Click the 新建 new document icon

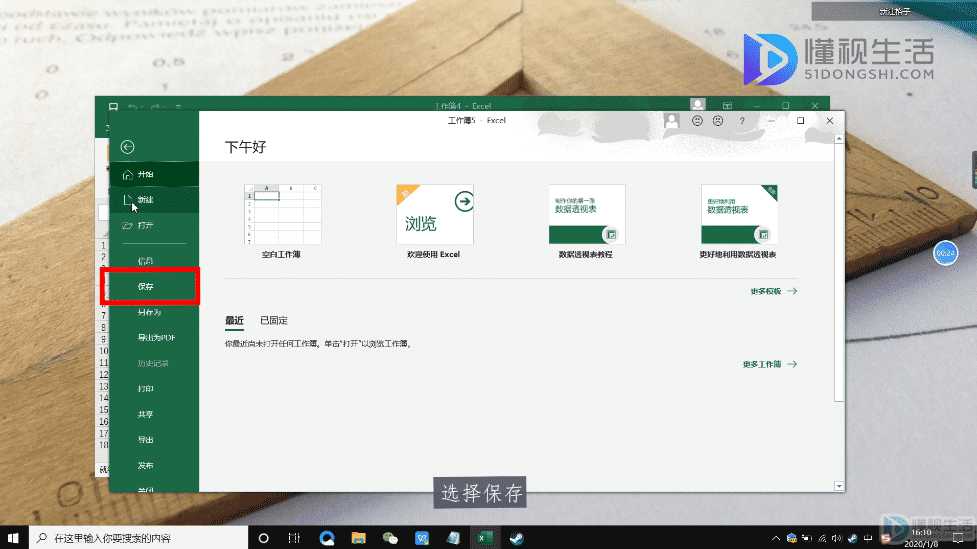pos(127,200)
